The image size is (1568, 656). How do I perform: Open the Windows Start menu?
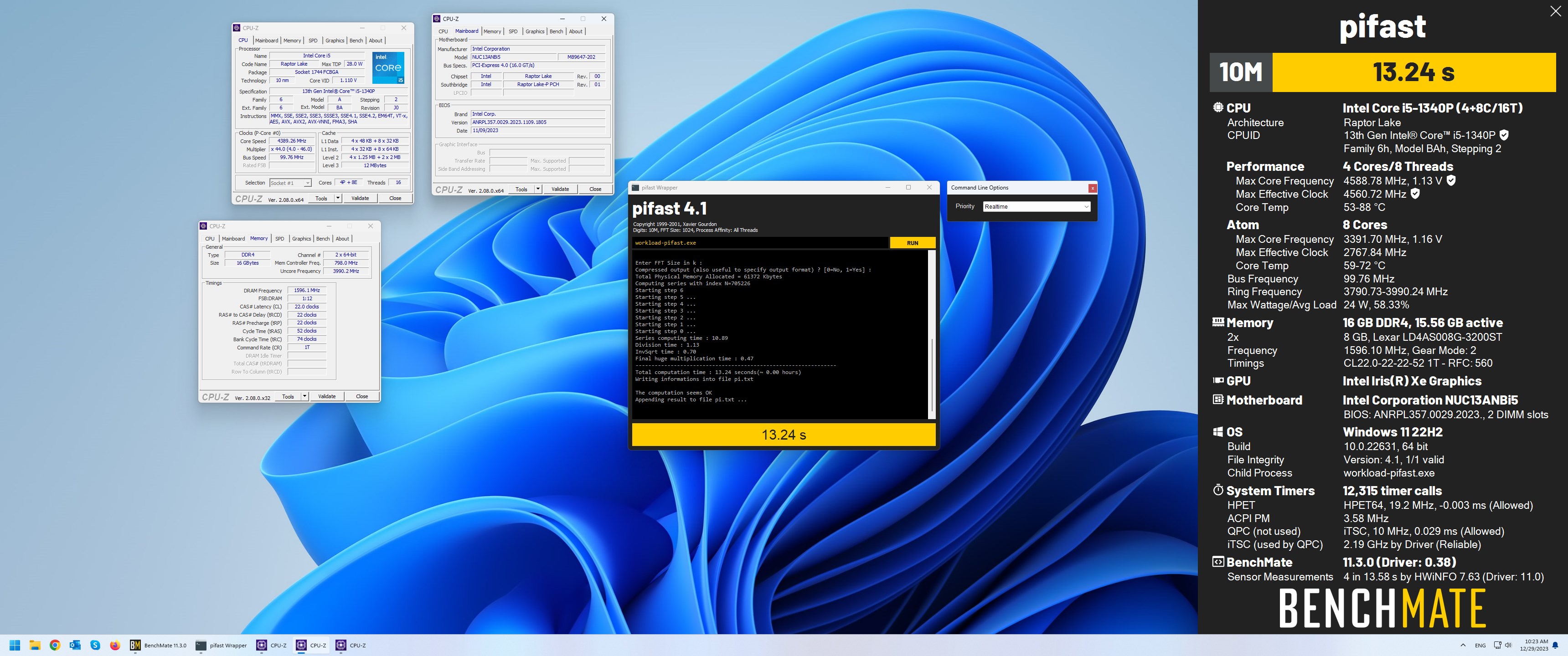pyautogui.click(x=15, y=645)
